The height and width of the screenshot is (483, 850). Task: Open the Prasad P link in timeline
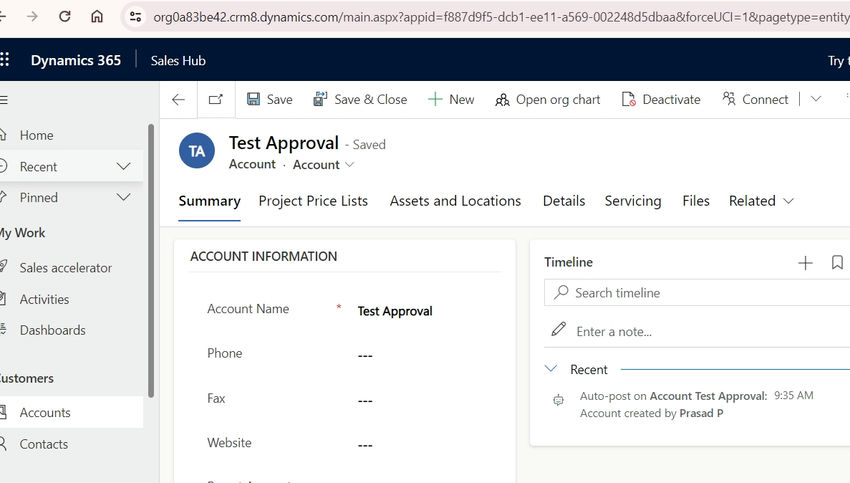pos(701,413)
